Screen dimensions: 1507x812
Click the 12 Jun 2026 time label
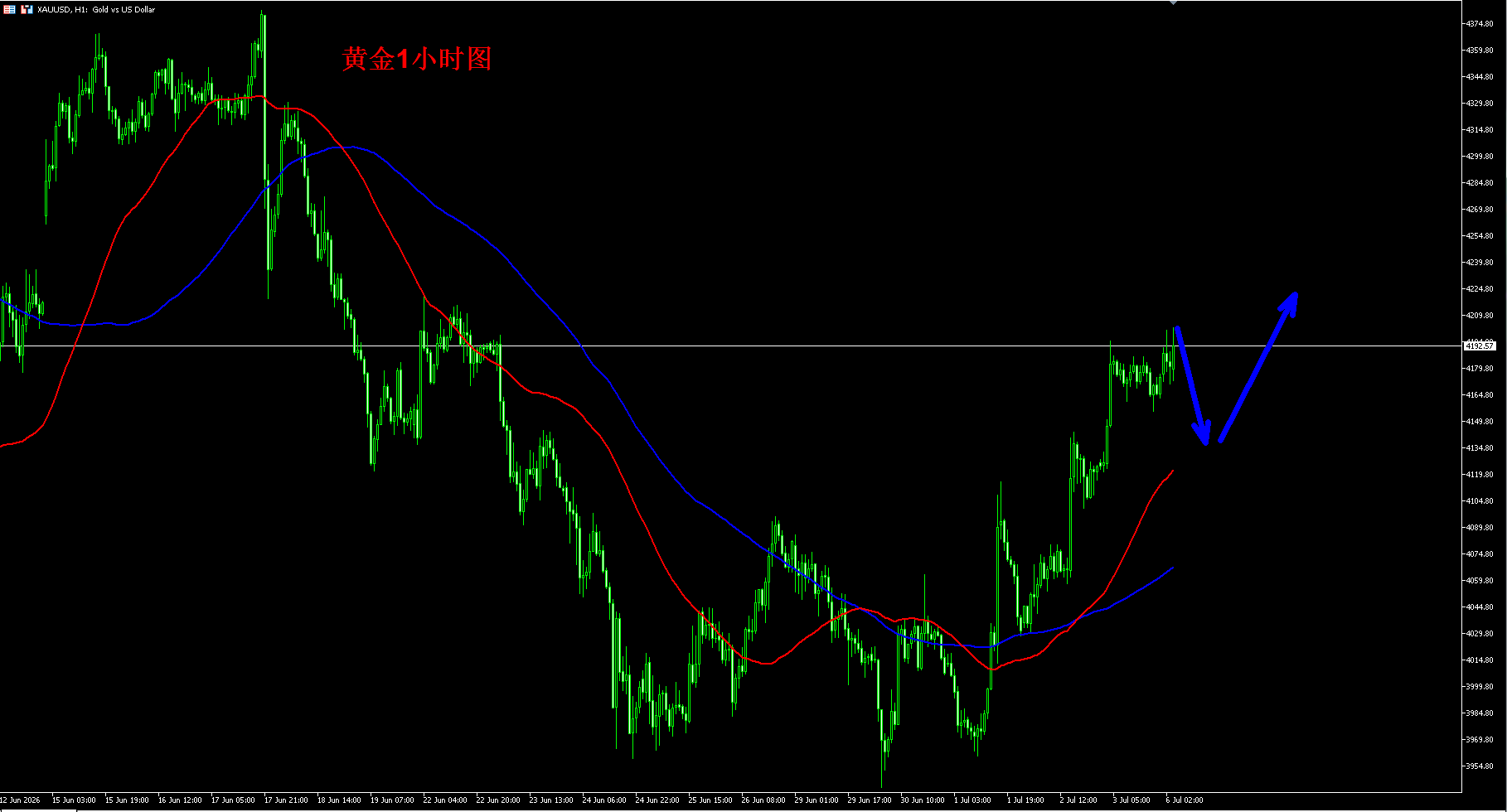pos(20,800)
